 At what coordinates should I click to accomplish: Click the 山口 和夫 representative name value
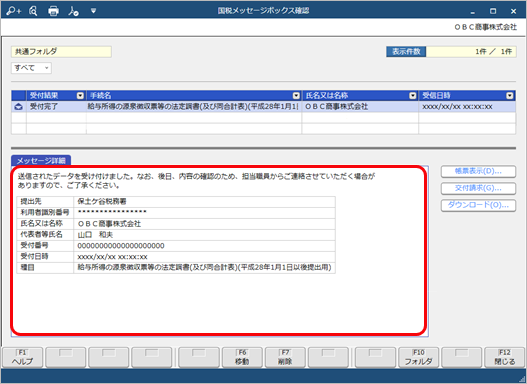pos(95,235)
